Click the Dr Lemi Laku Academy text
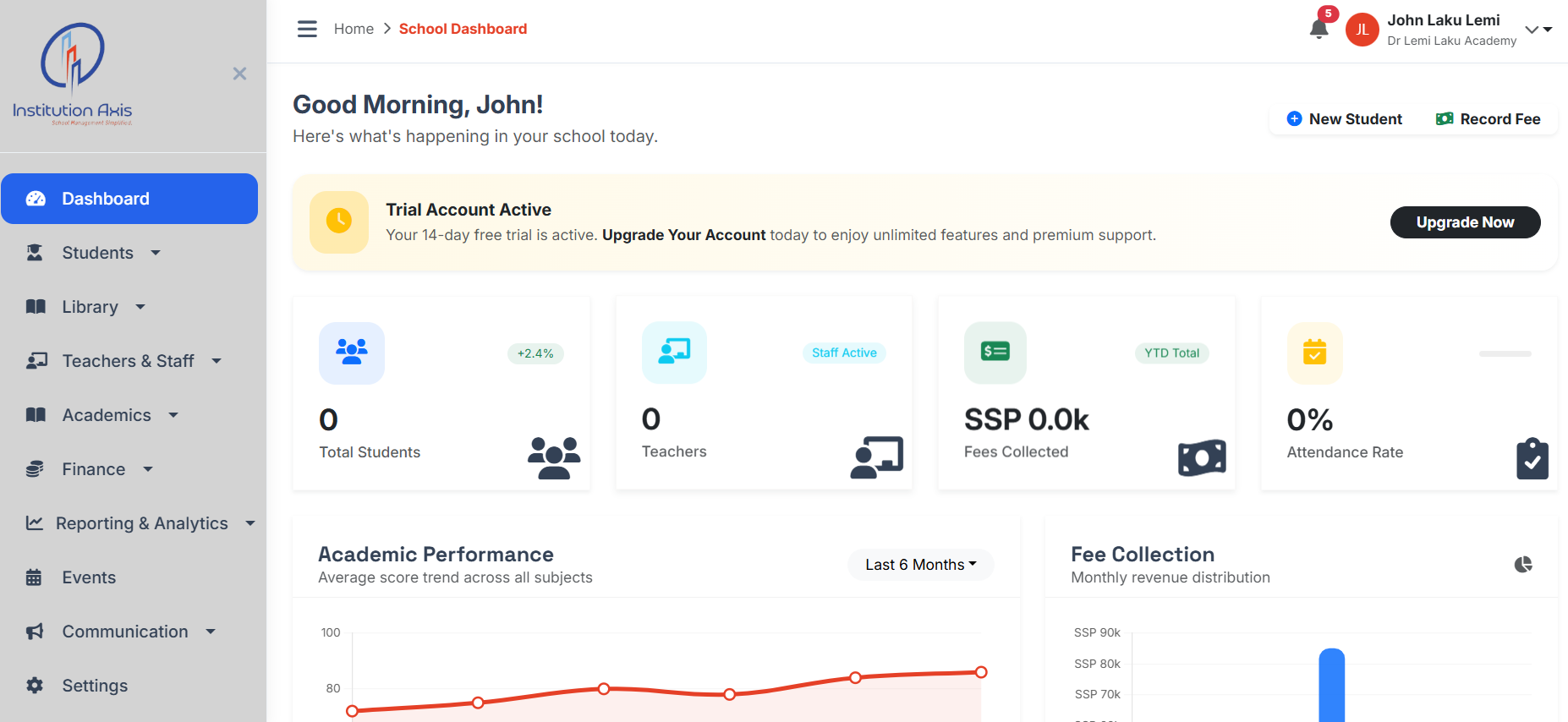This screenshot has height=722, width=1568. tap(1452, 41)
